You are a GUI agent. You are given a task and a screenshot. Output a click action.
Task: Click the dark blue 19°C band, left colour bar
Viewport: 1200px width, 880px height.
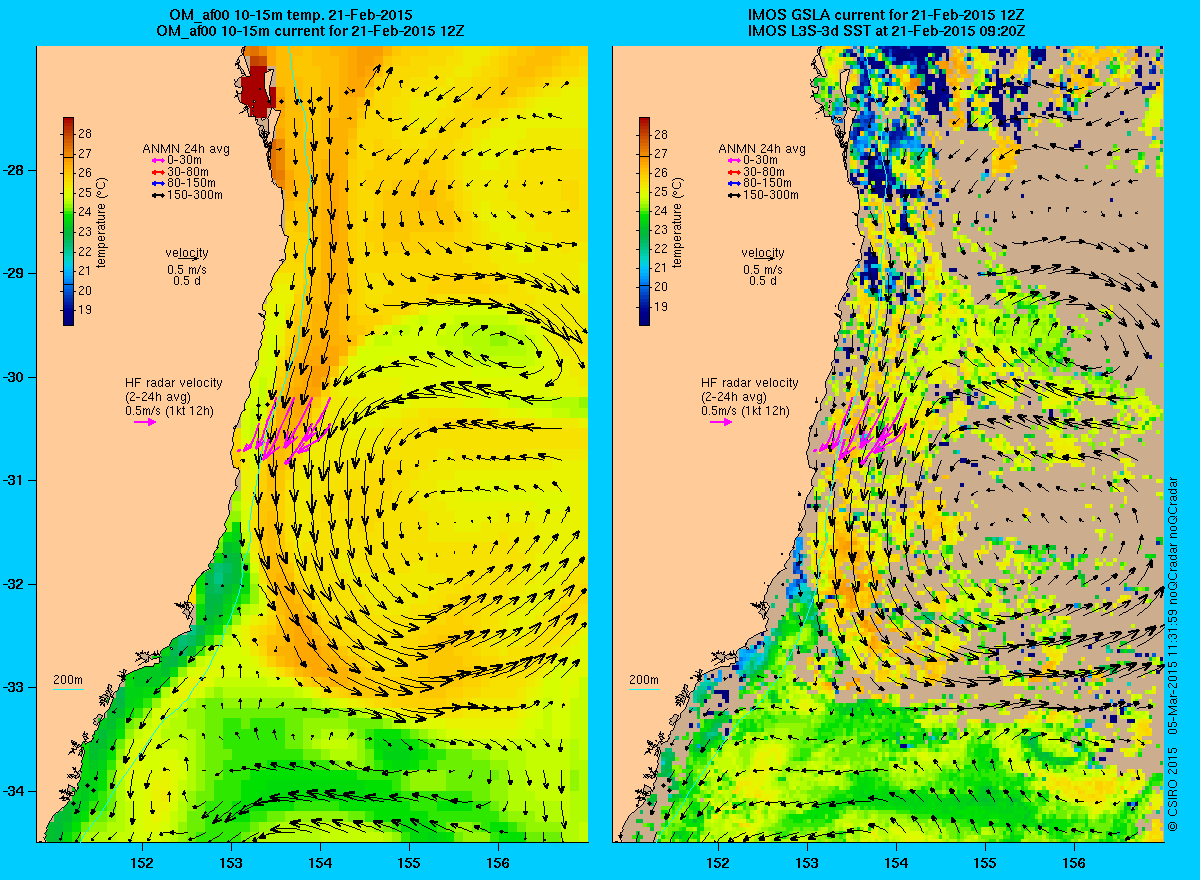pyautogui.click(x=68, y=310)
